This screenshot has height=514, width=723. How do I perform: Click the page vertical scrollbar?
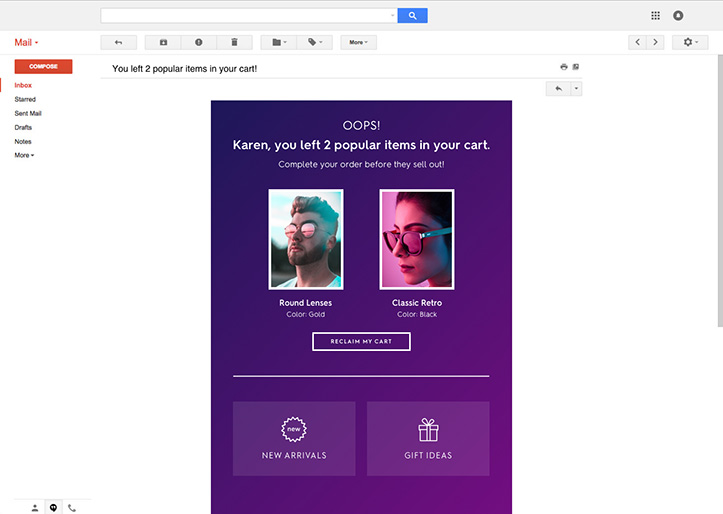[x=720, y=190]
